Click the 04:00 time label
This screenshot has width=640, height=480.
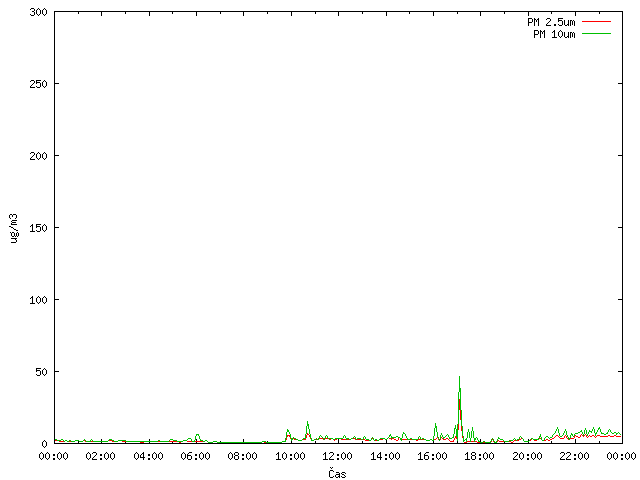(x=148, y=456)
